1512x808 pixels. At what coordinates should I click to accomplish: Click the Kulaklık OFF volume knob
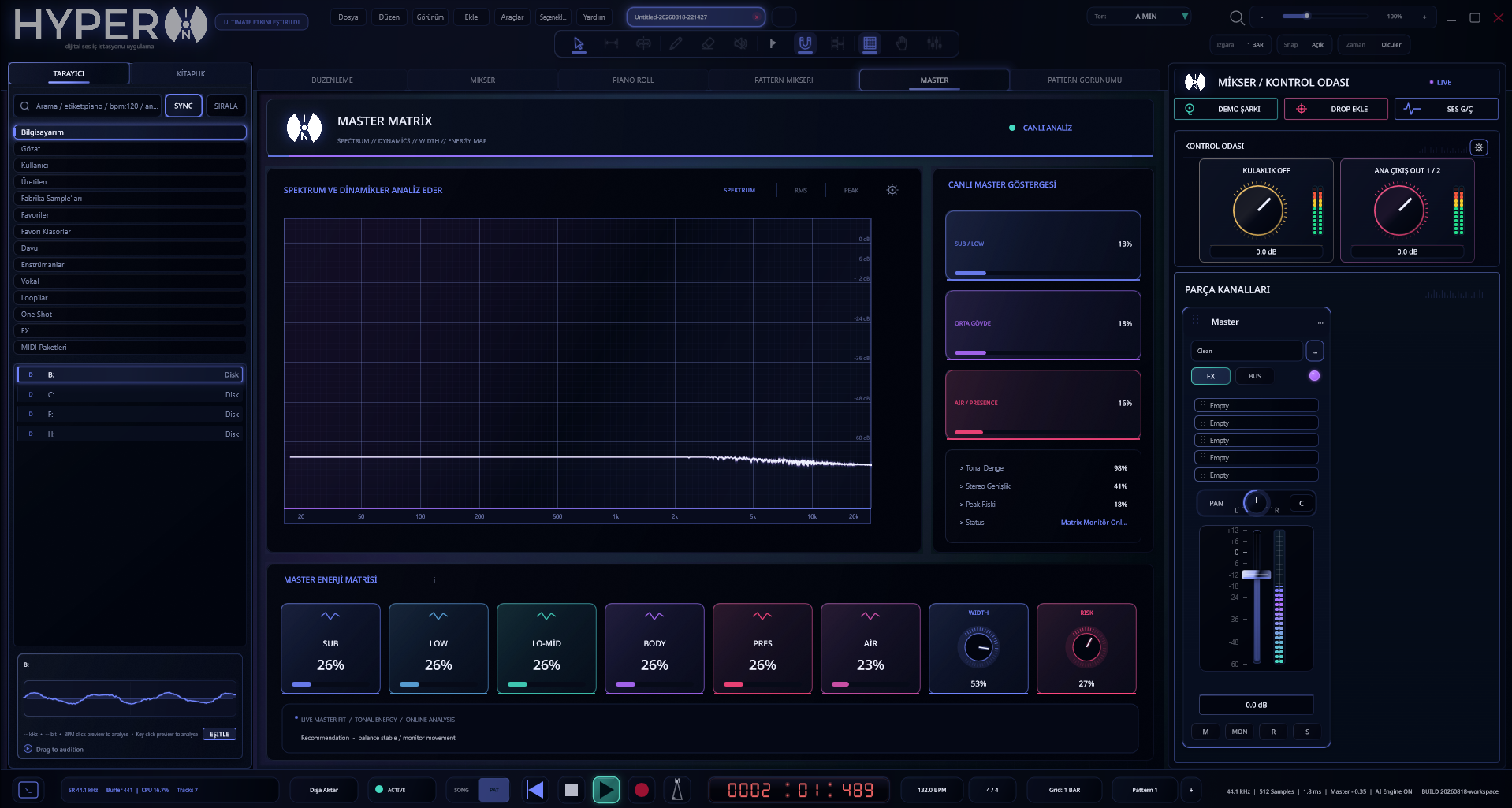[x=1258, y=210]
